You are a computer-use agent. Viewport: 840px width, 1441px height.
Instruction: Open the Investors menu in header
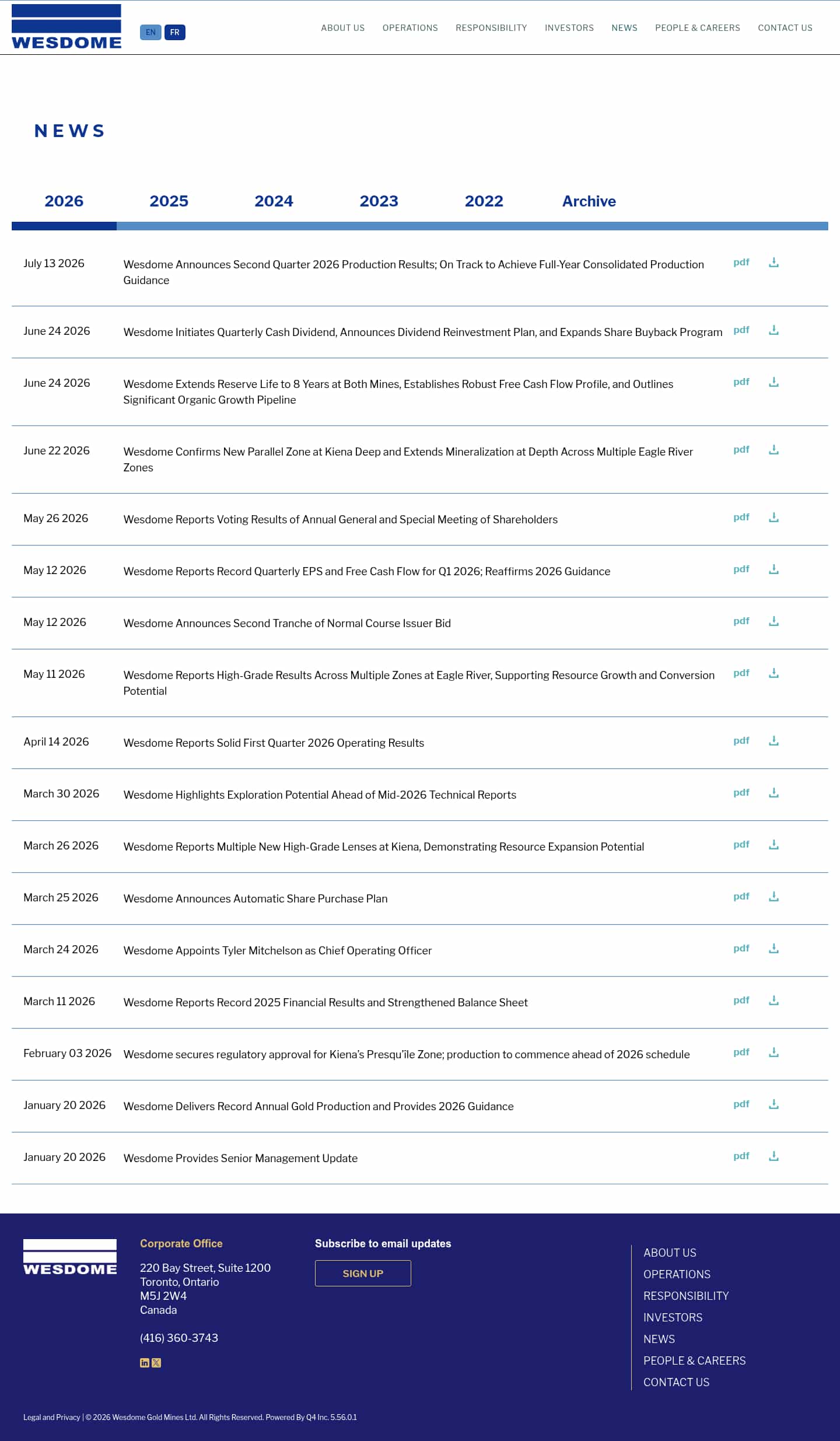pyautogui.click(x=569, y=28)
